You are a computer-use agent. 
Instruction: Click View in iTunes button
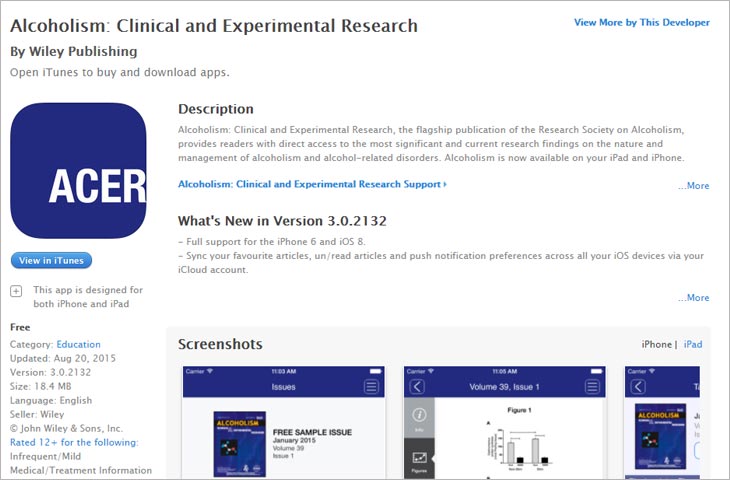(51, 260)
